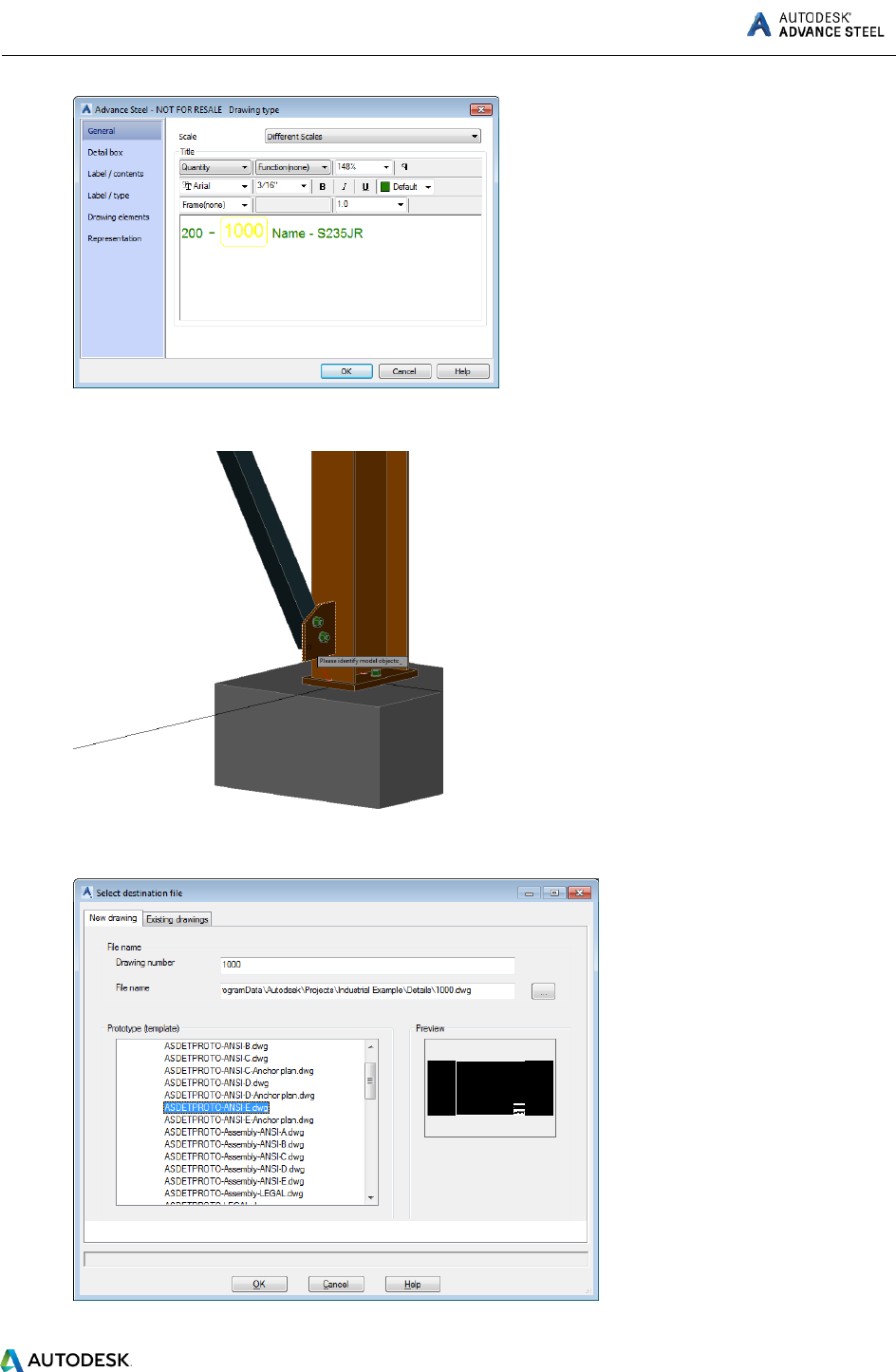The width and height of the screenshot is (896, 1372).
Task: Select the Label / type category
Action: (x=108, y=196)
